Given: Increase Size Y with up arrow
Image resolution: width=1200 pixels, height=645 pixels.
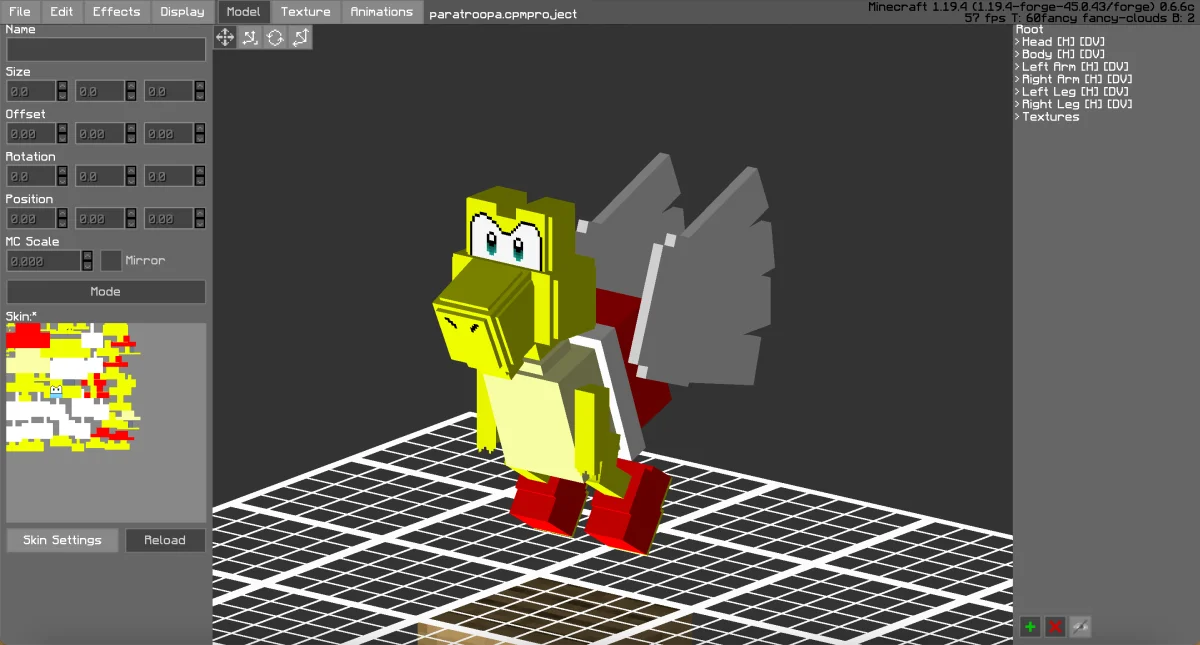Looking at the screenshot, I should click(x=131, y=86).
